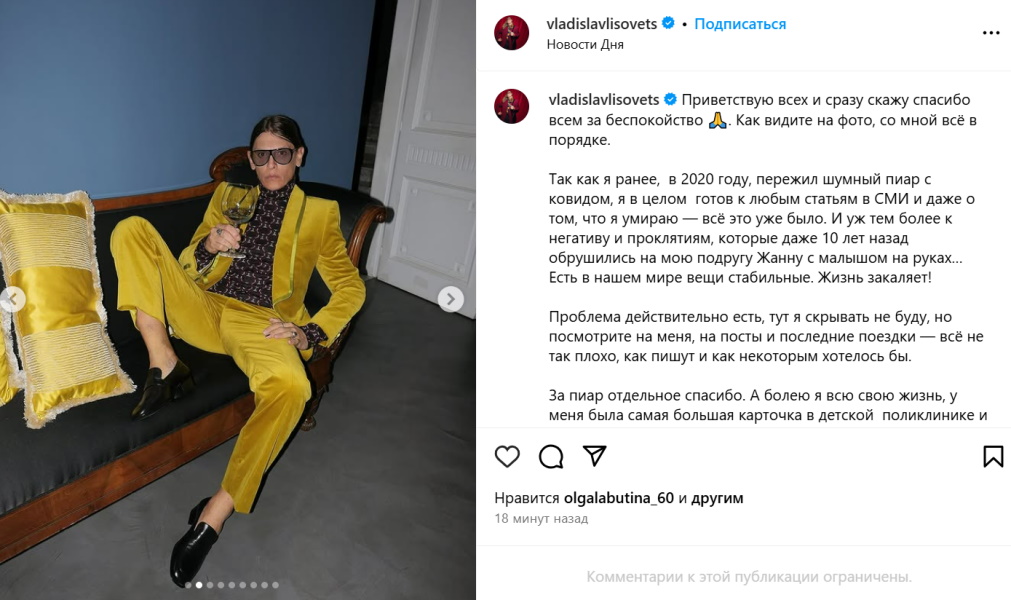Click the yellow suit photo
This screenshot has width=1011, height=600.
[x=238, y=300]
